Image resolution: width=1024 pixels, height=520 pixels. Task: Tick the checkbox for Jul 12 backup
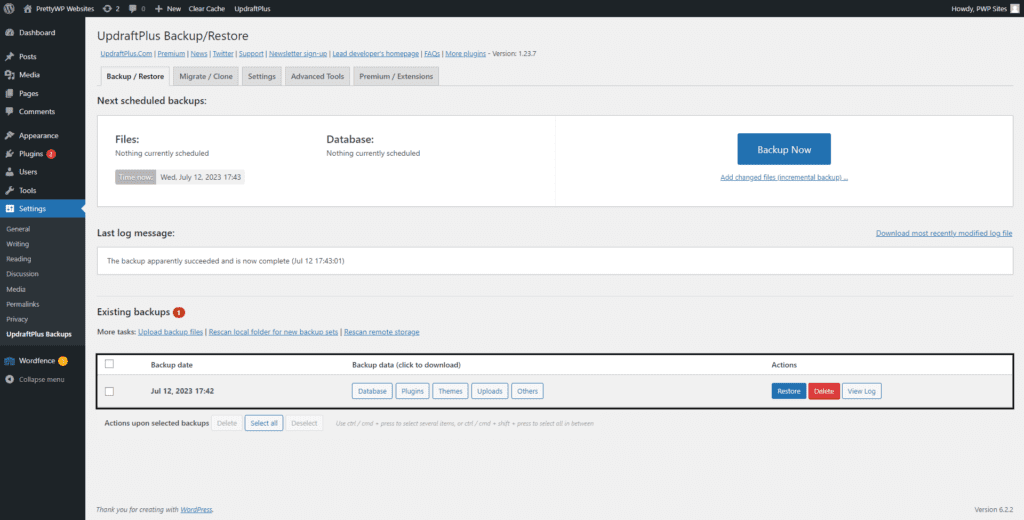[x=110, y=391]
